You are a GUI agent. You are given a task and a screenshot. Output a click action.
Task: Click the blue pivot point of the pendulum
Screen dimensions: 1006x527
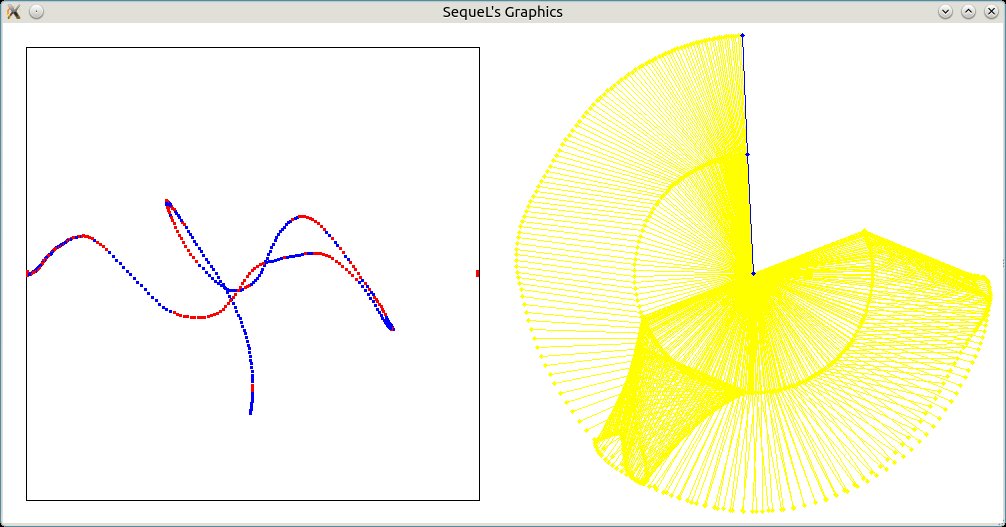(753, 273)
